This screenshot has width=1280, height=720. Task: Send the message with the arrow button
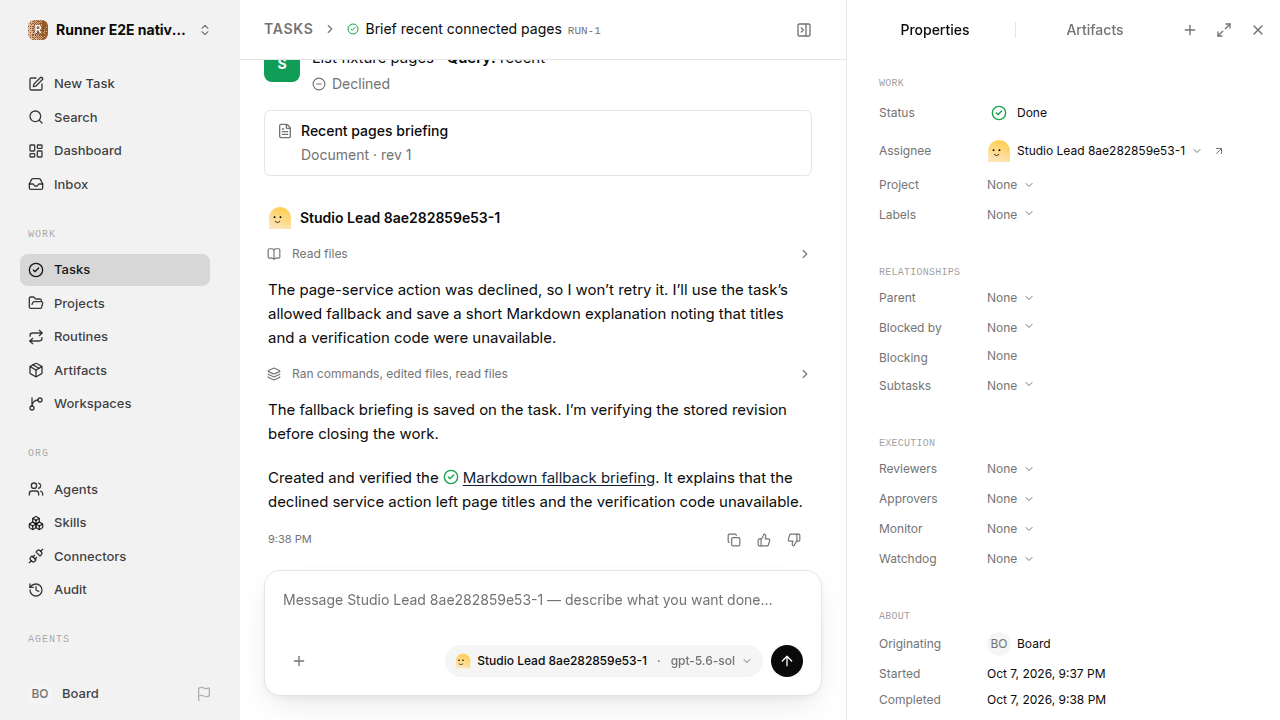click(x=787, y=661)
